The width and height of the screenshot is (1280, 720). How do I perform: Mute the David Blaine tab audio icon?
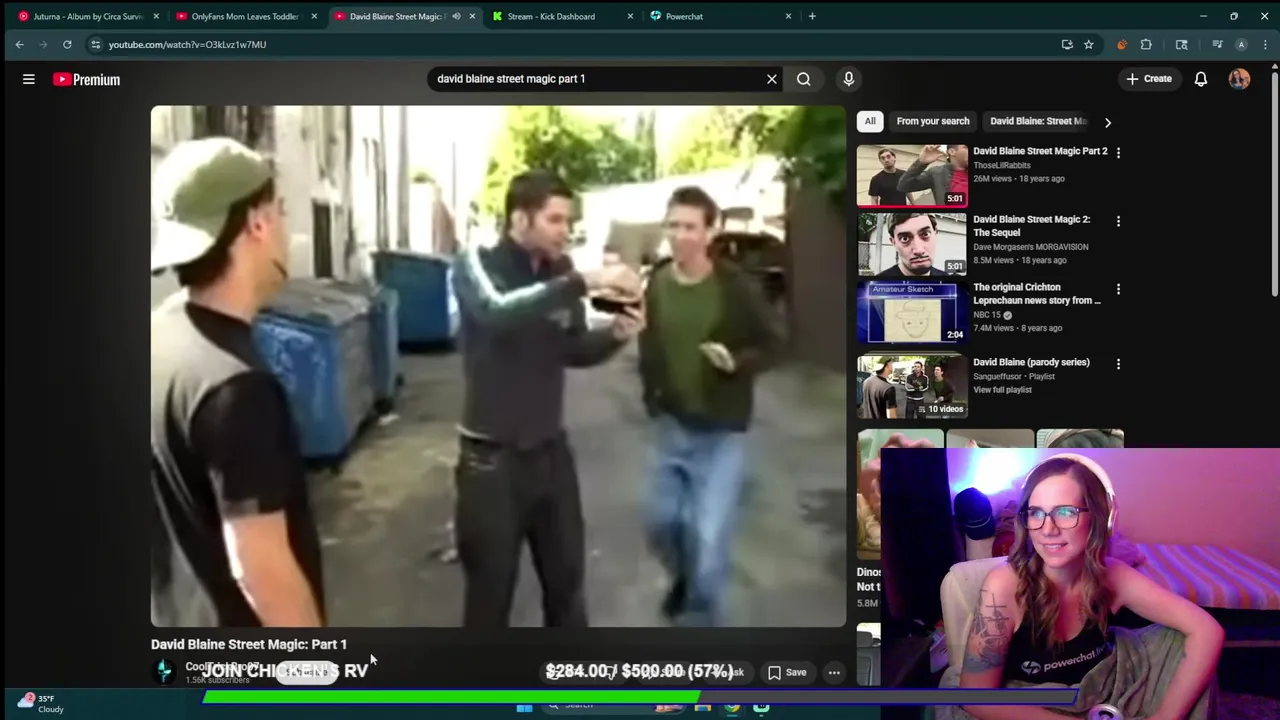pyautogui.click(x=456, y=16)
